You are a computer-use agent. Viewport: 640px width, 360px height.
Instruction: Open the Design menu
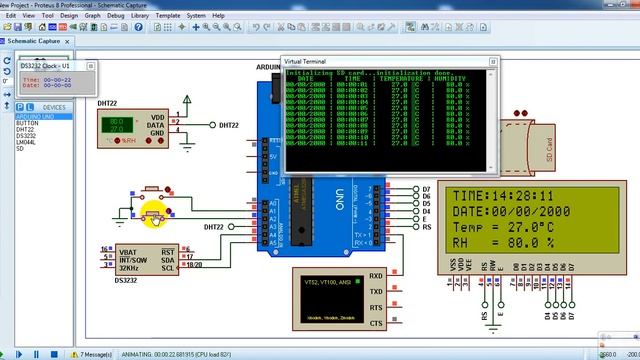[69, 16]
